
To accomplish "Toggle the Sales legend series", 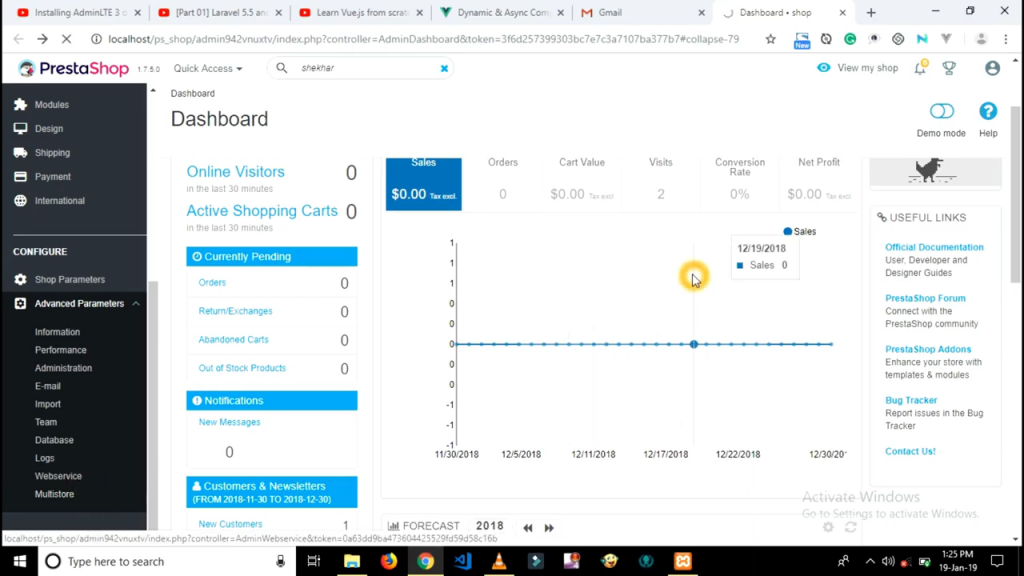I will coord(800,231).
